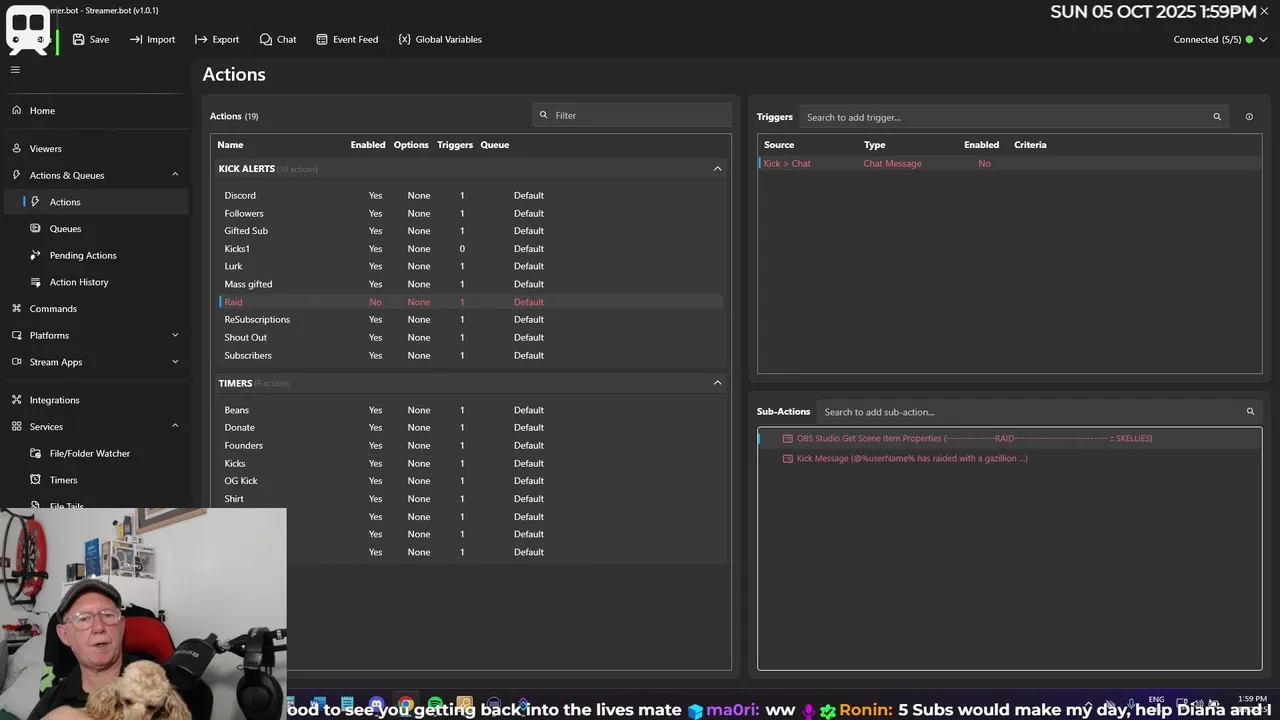The image size is (1280, 720).
Task: Open the Connected (5/5) status dropdown
Action: pos(1220,40)
